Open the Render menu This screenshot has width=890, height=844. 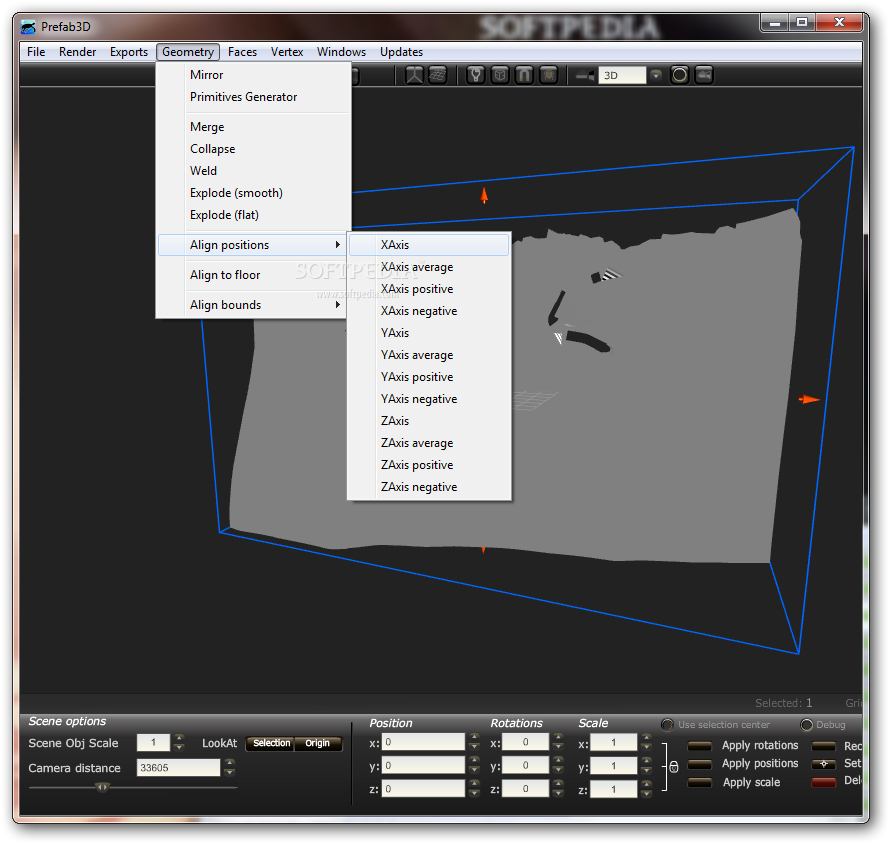click(x=78, y=52)
